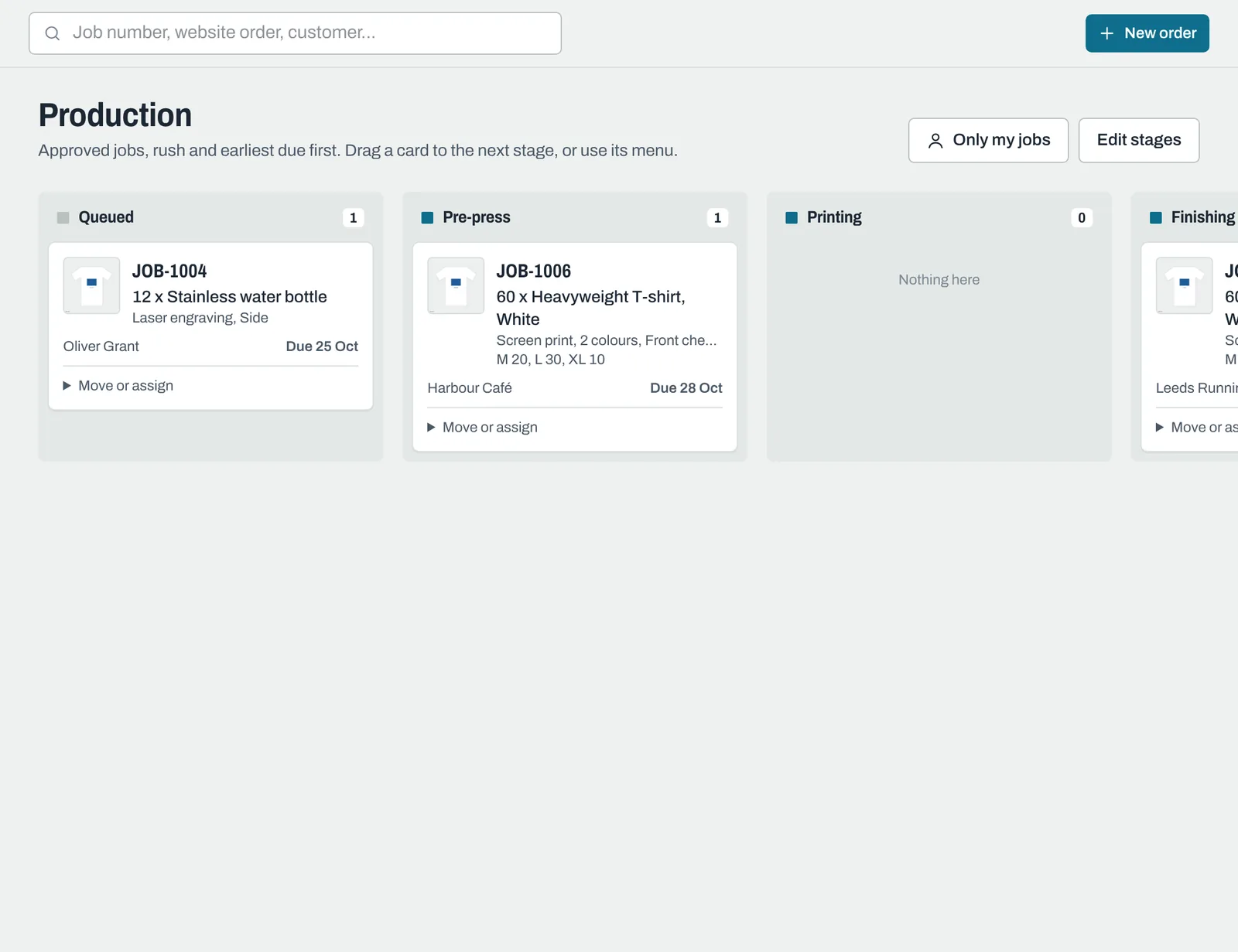
Task: Select the JOB-1006 title
Action: (x=534, y=271)
